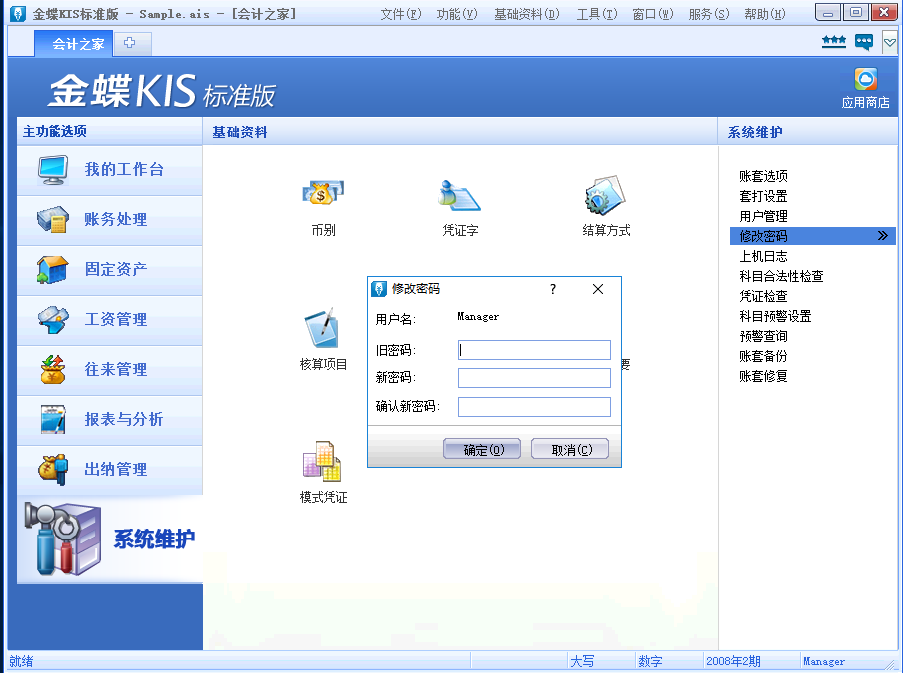
Task: Open 凭证检查 in system maintenance list
Action: click(x=763, y=296)
